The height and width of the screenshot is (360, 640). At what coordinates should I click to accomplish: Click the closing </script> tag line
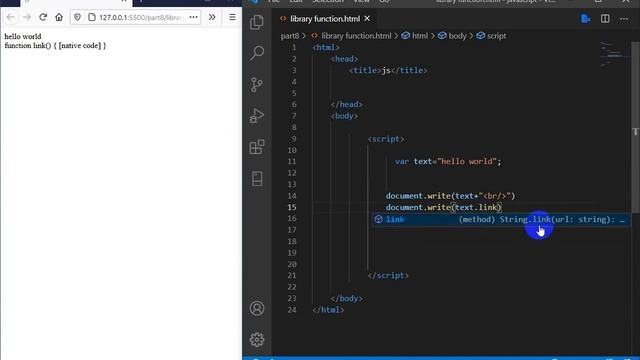388,276
